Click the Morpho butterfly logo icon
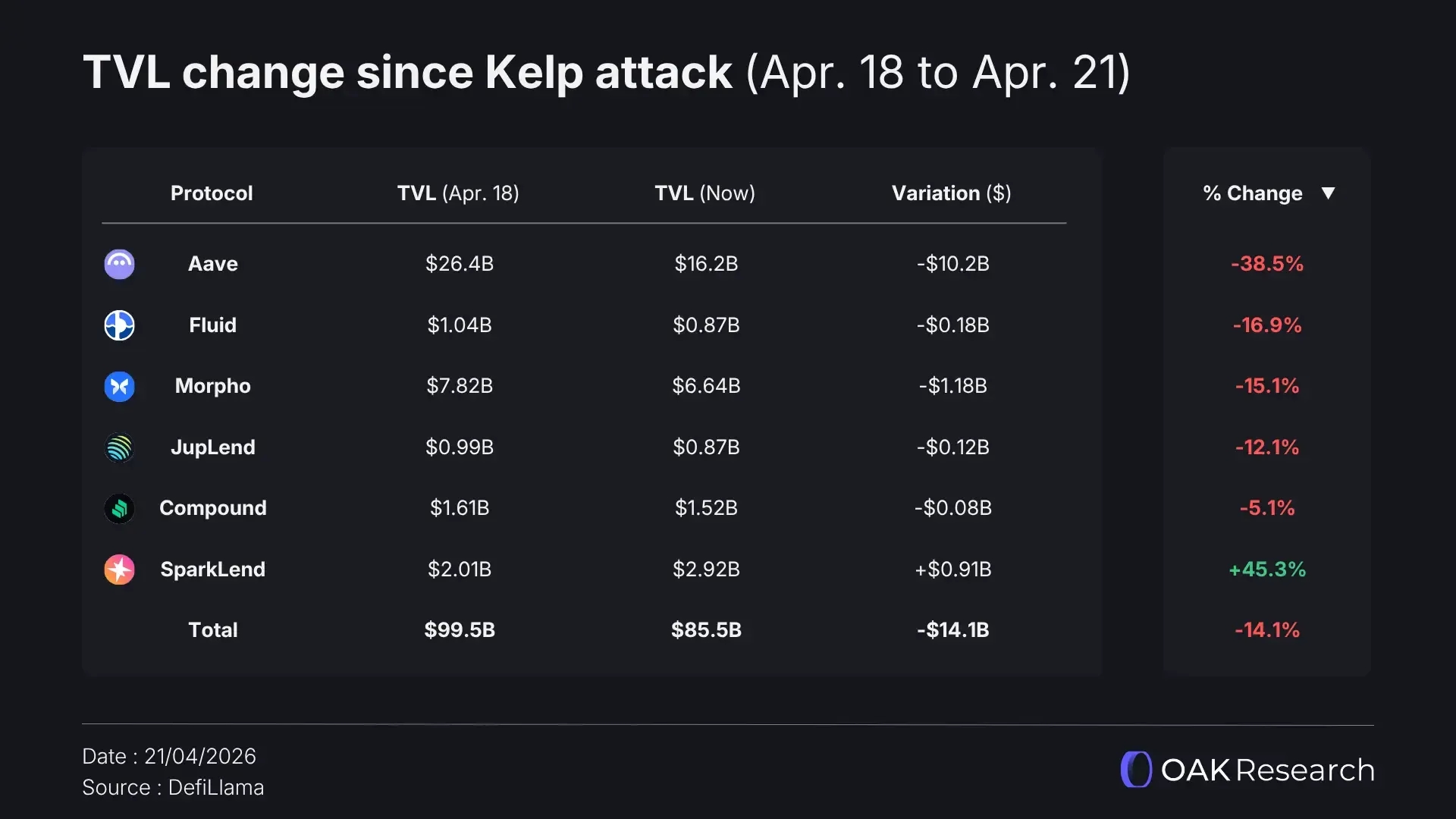This screenshot has width=1456, height=819. 119,386
